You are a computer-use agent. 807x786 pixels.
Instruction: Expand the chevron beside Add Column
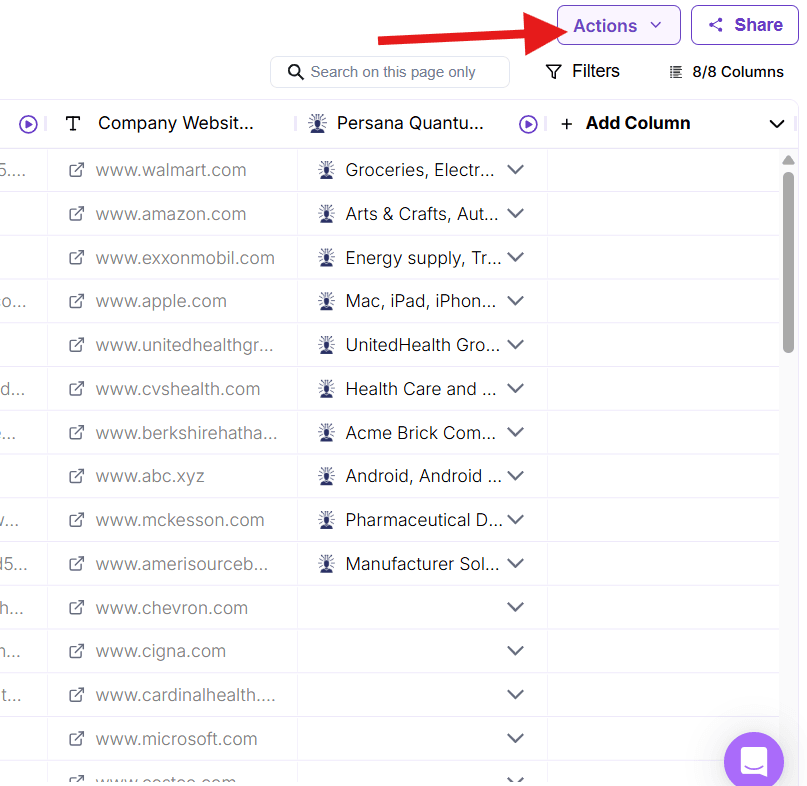tap(777, 124)
